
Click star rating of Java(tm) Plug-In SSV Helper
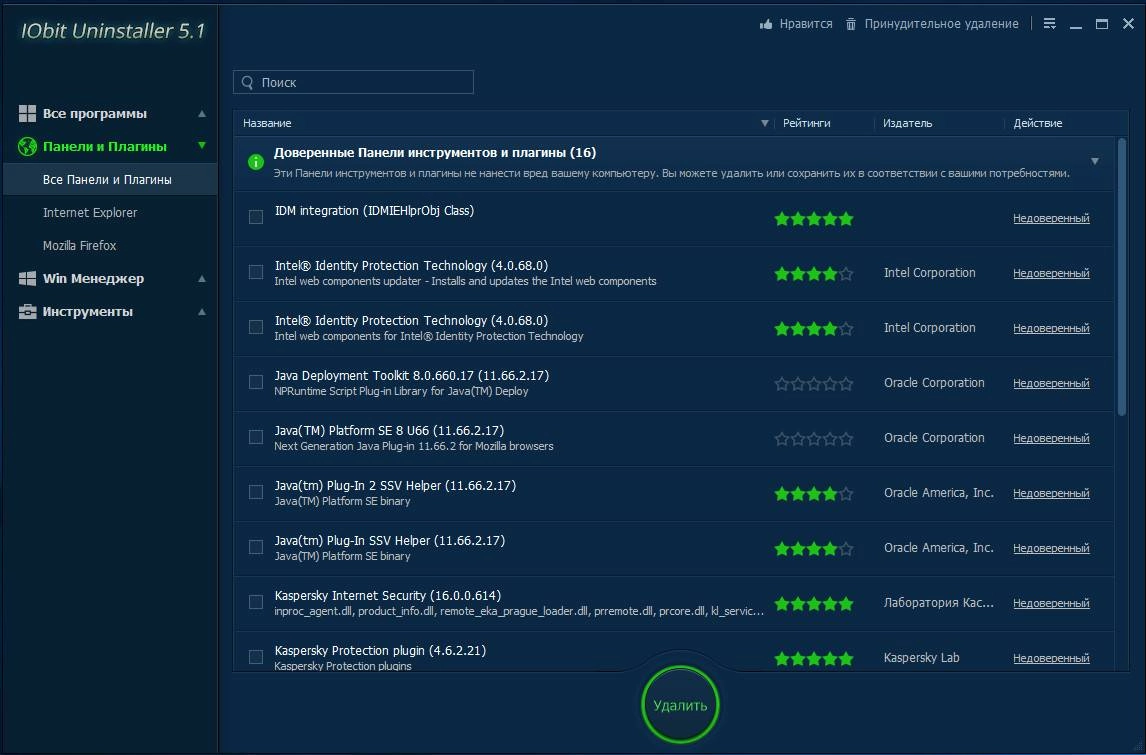[x=813, y=549]
